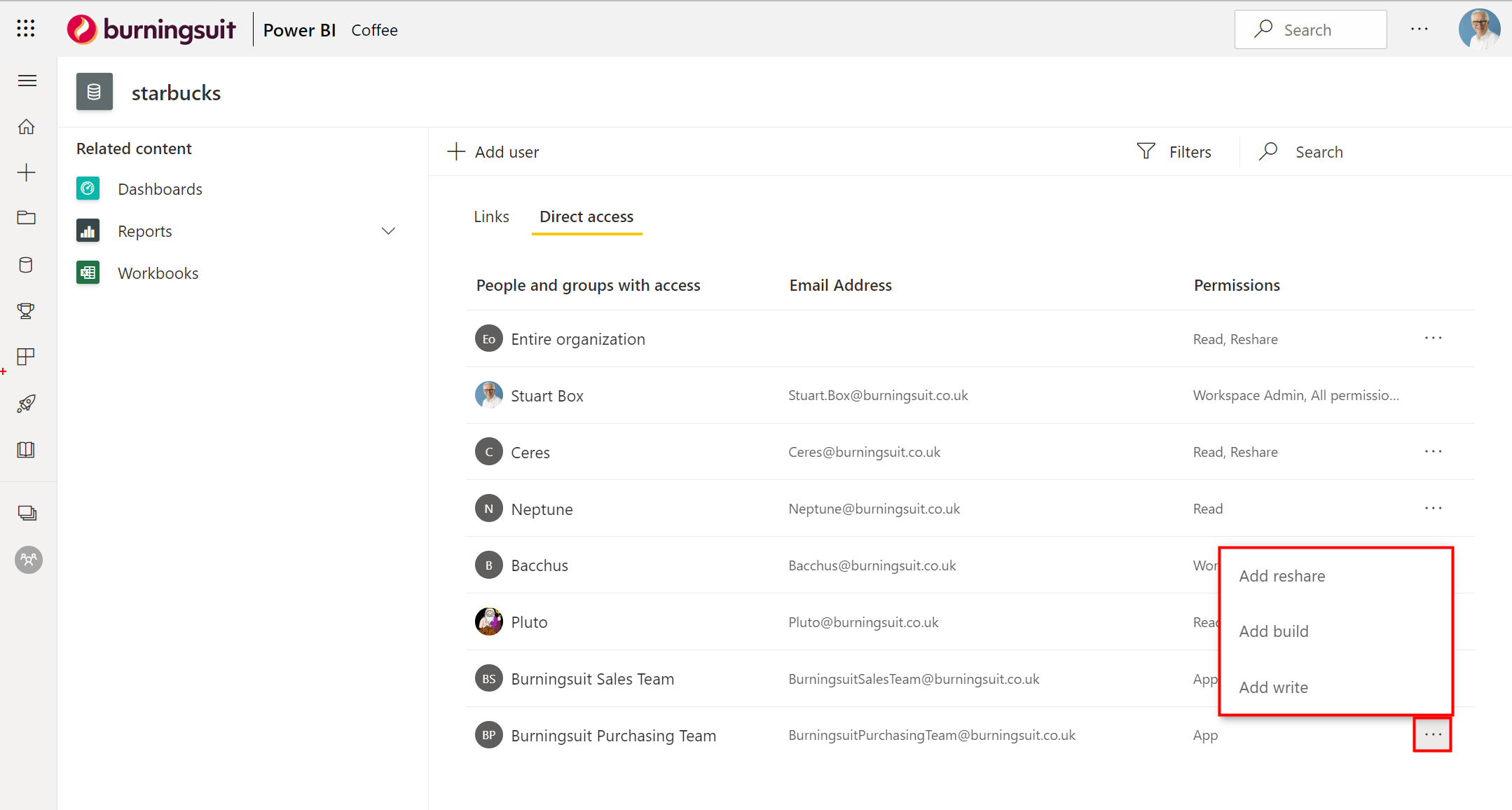1512x810 pixels.
Task: Open Workbooks related content item
Action: coord(158,273)
